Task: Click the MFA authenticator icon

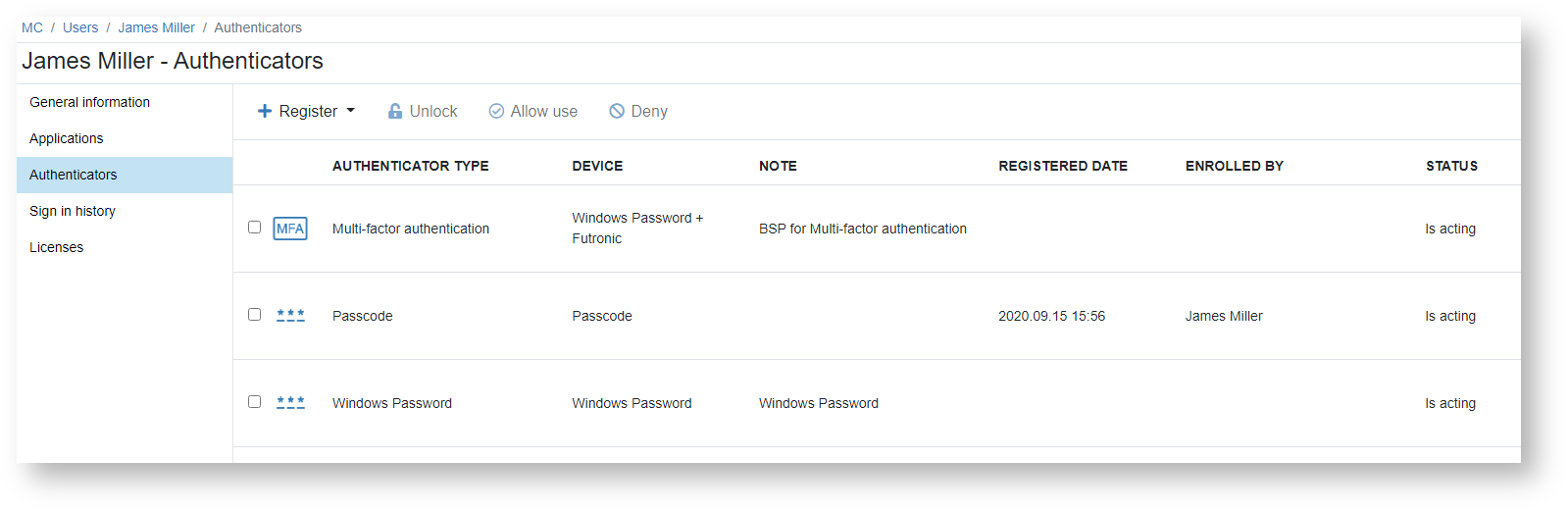Action: pyautogui.click(x=290, y=229)
